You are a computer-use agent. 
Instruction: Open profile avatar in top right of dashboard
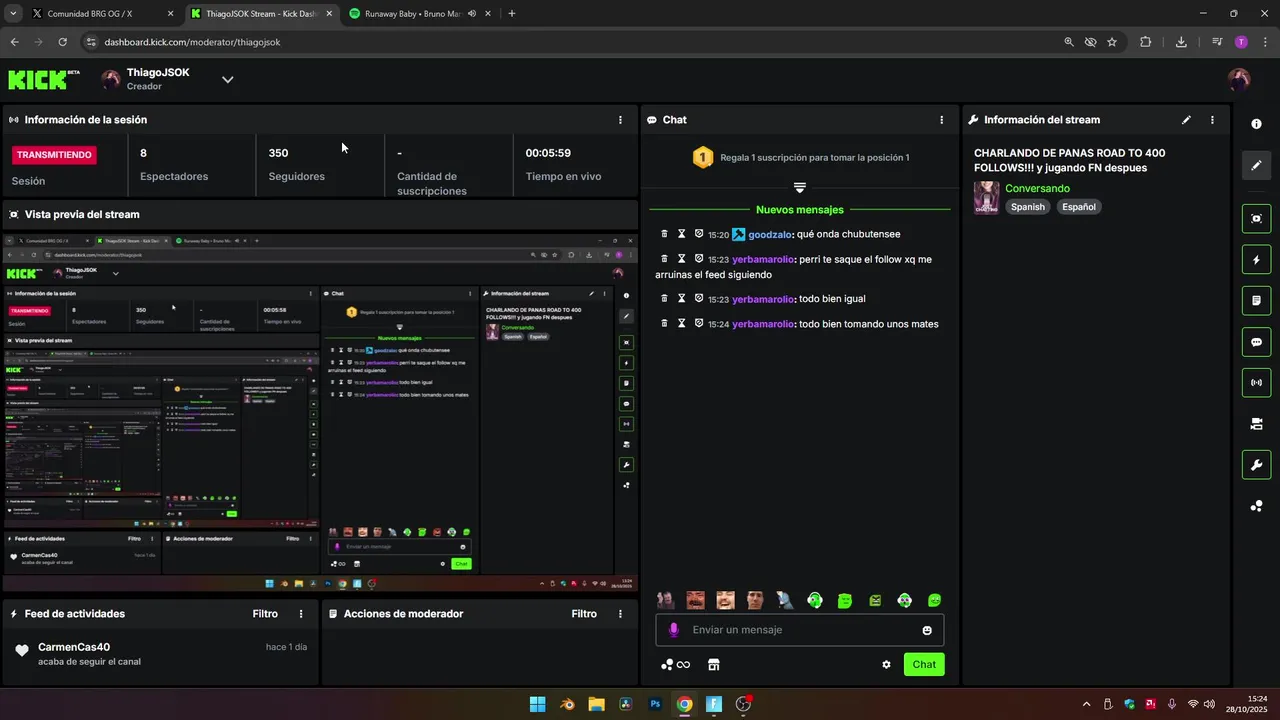pos(1239,79)
